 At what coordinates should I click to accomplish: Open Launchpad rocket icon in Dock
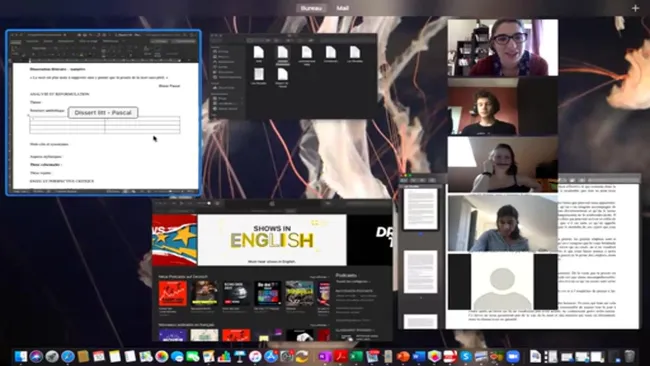(x=52, y=356)
